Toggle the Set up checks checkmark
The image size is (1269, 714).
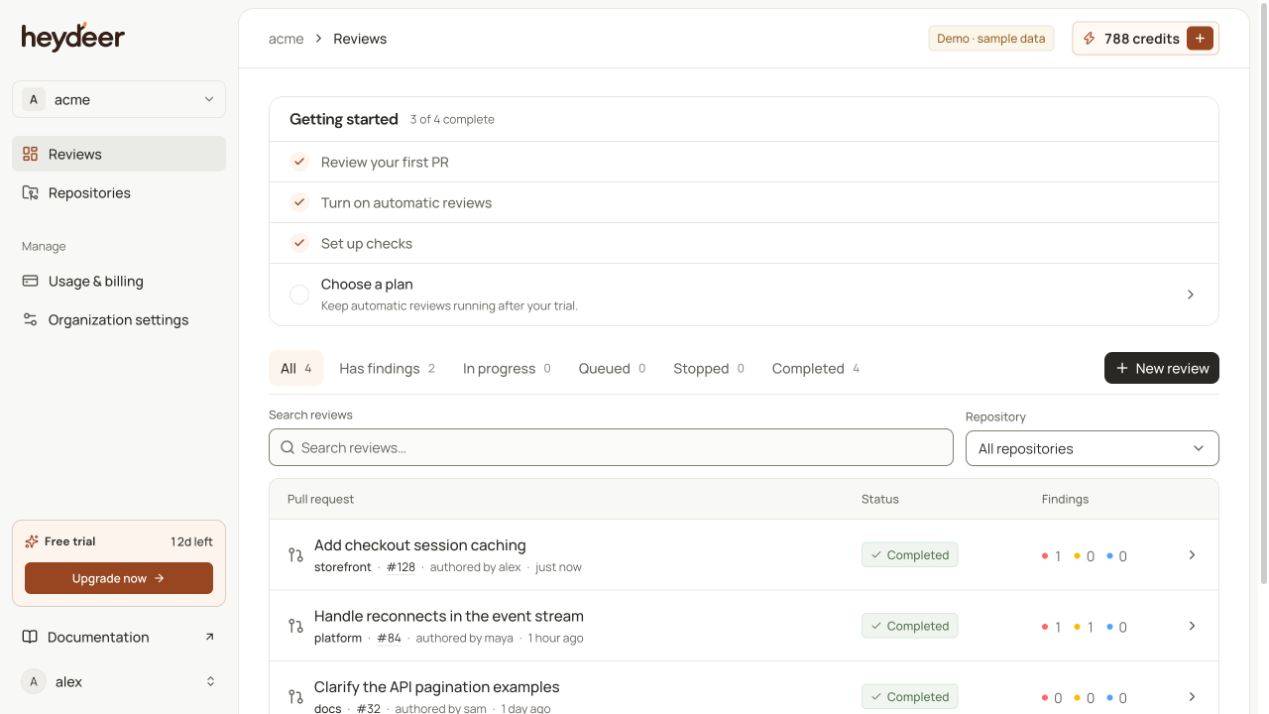pos(299,243)
